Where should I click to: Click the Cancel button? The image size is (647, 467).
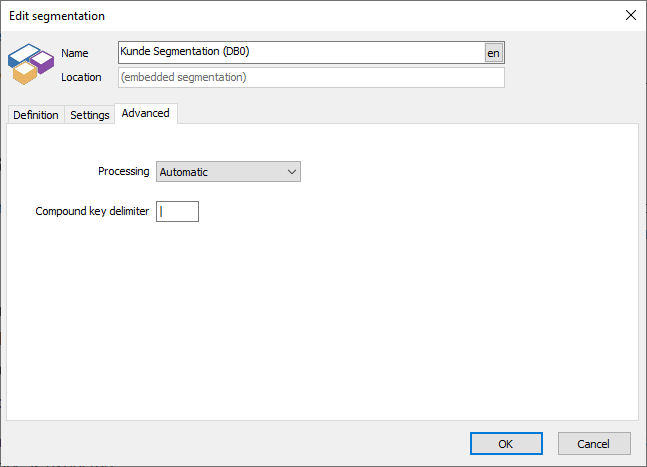pos(594,444)
